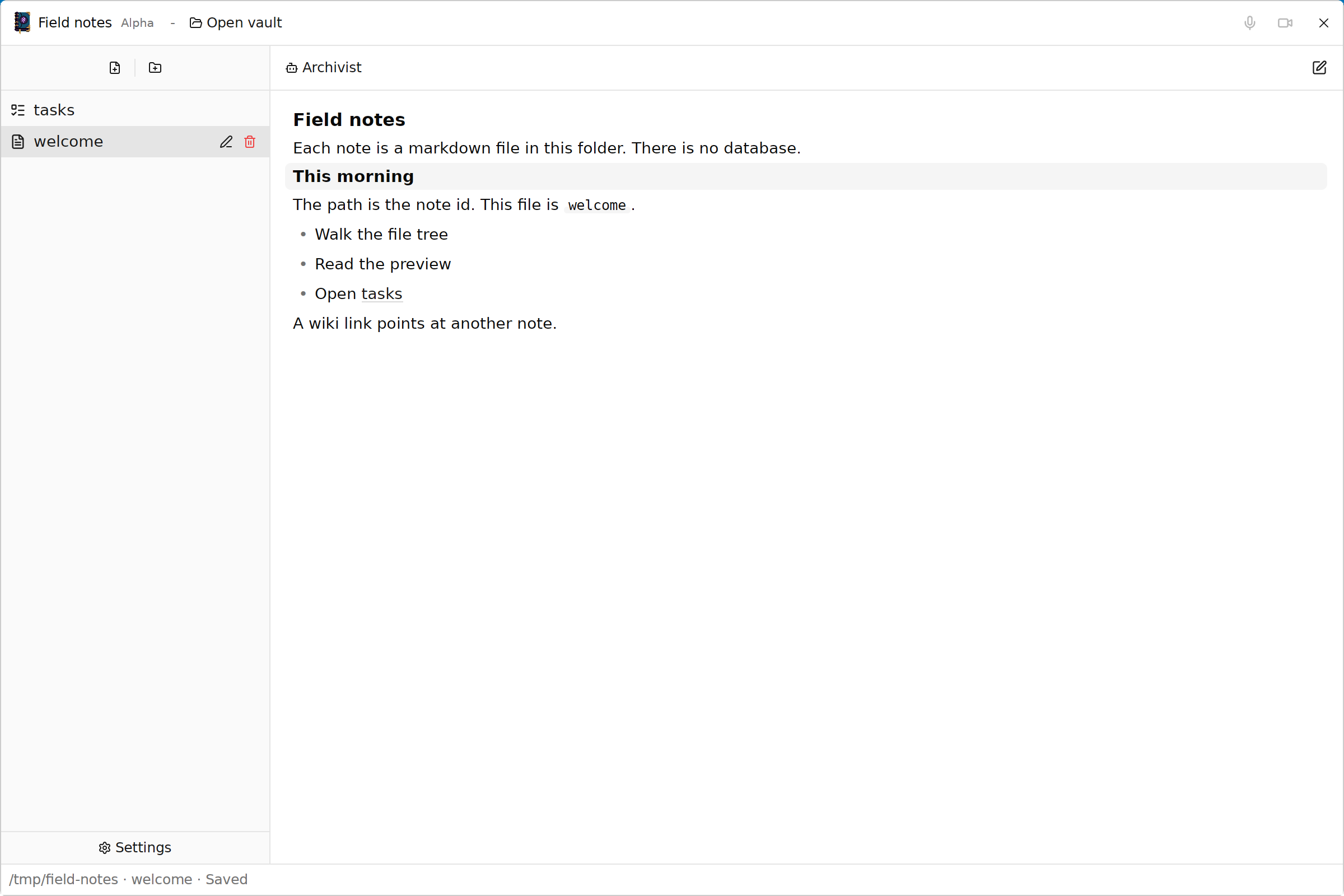This screenshot has width=1344, height=896.
Task: Toggle the microphone in the title bar
Action: 1250,23
